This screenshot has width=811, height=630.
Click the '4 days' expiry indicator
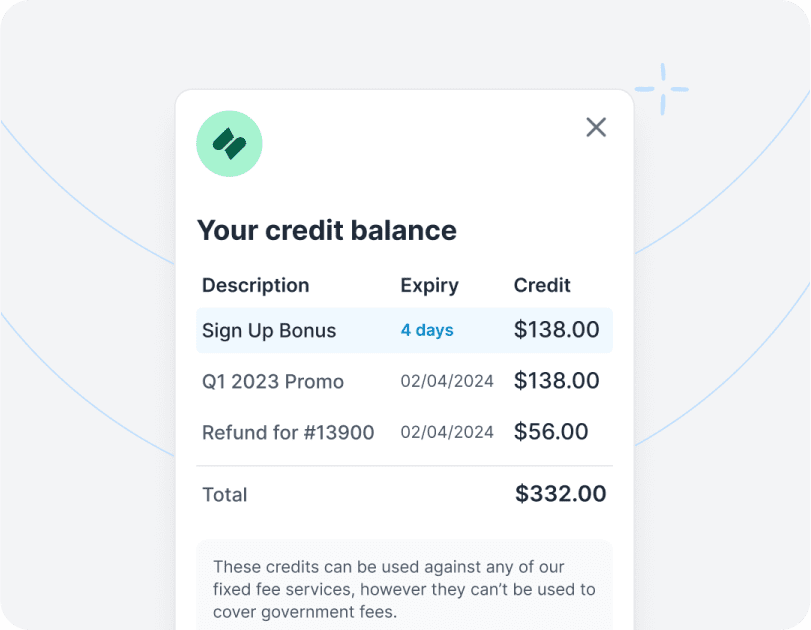pos(427,330)
